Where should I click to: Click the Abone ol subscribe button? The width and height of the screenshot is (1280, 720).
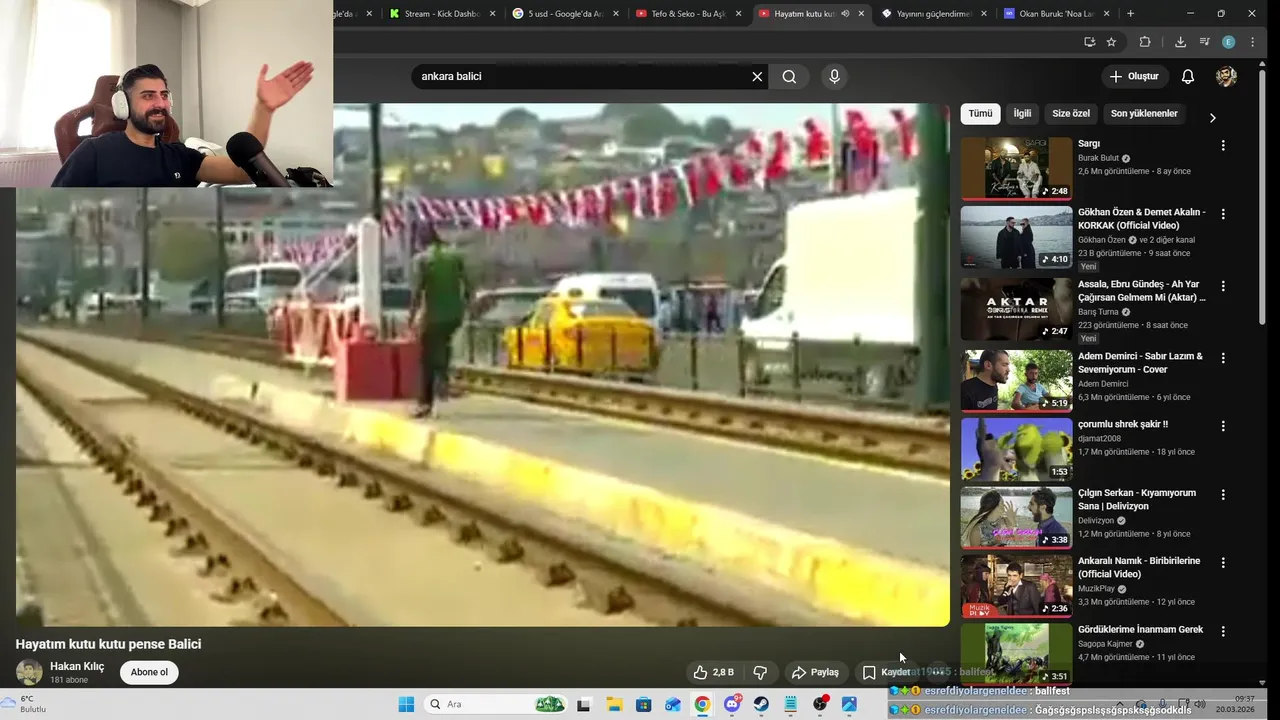[x=149, y=672]
